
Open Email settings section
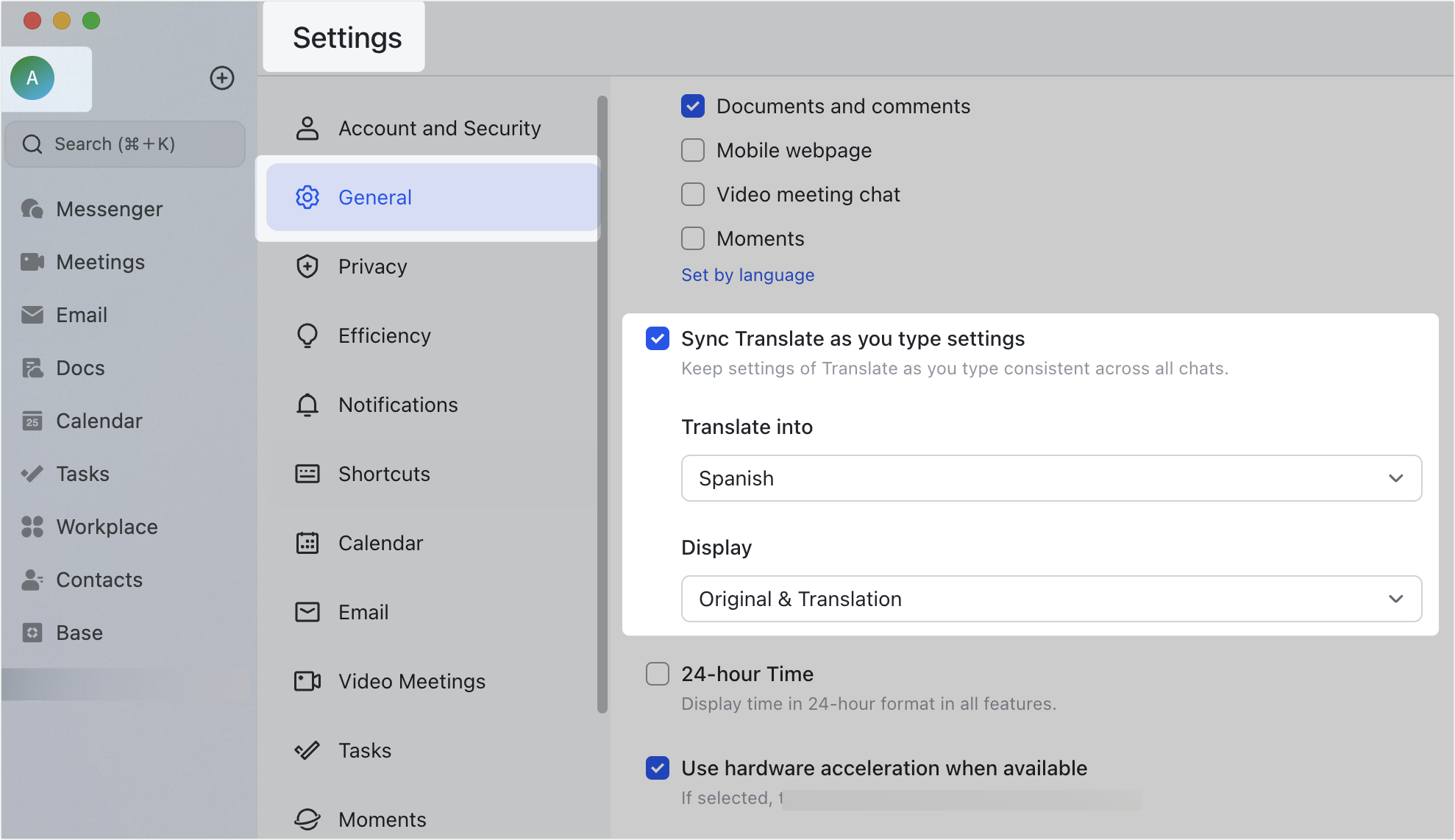432,612
